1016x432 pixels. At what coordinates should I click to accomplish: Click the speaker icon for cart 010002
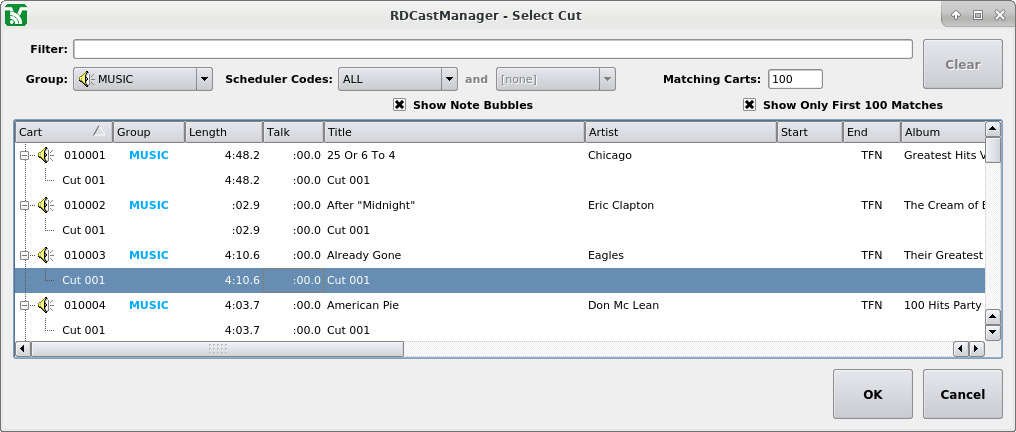coord(45,205)
